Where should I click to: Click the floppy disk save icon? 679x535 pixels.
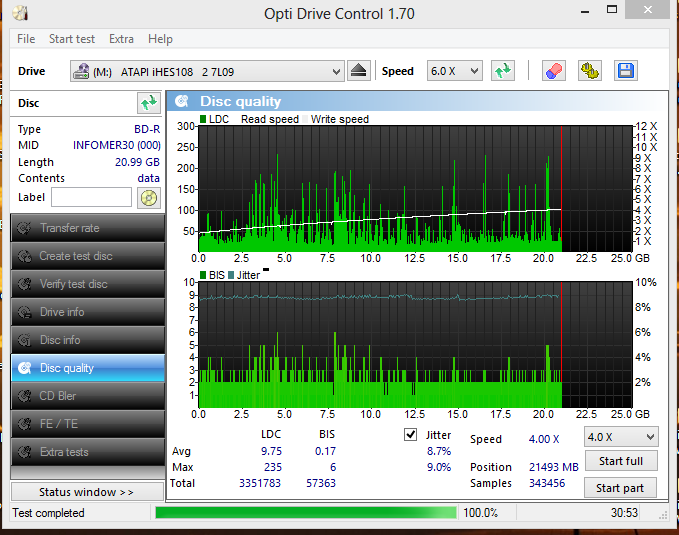pos(626,71)
